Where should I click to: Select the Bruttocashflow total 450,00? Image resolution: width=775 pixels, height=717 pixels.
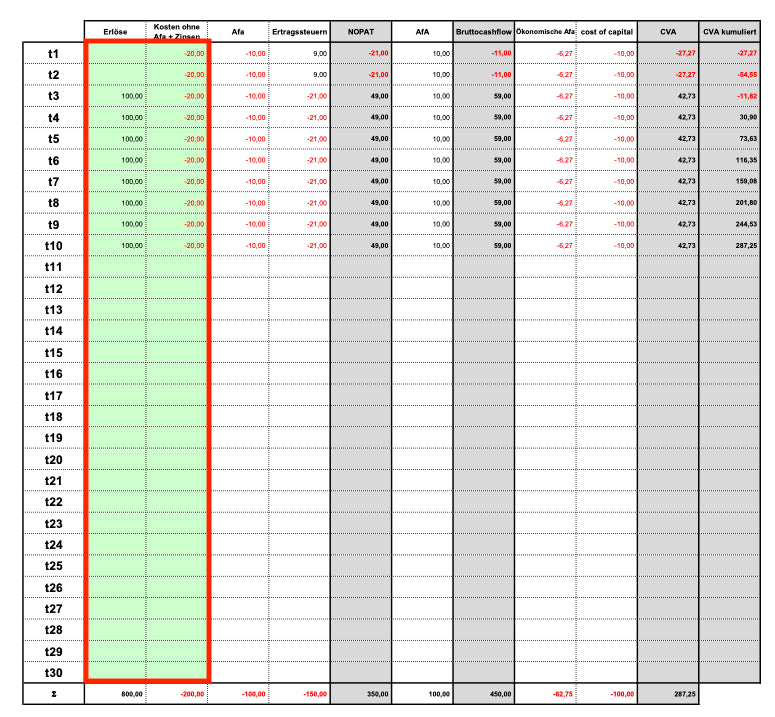click(x=500, y=694)
